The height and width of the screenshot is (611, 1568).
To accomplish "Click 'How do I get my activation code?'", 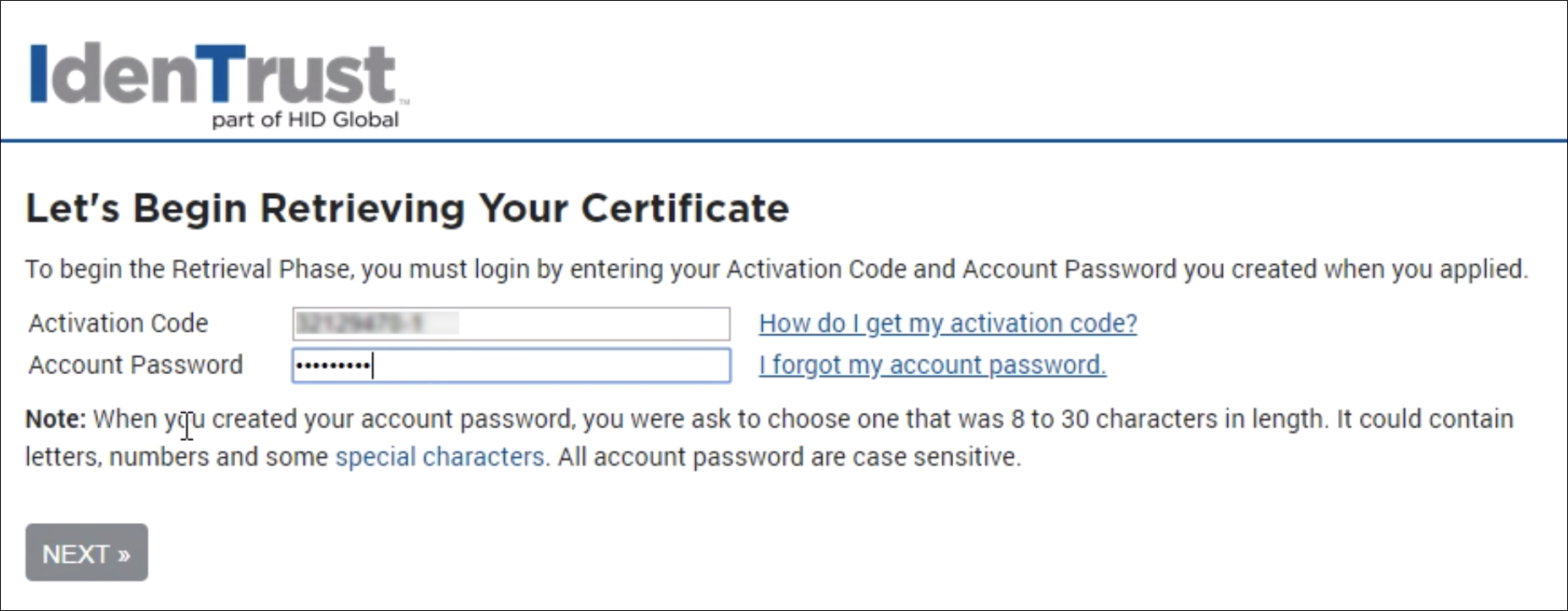I will pyautogui.click(x=948, y=323).
